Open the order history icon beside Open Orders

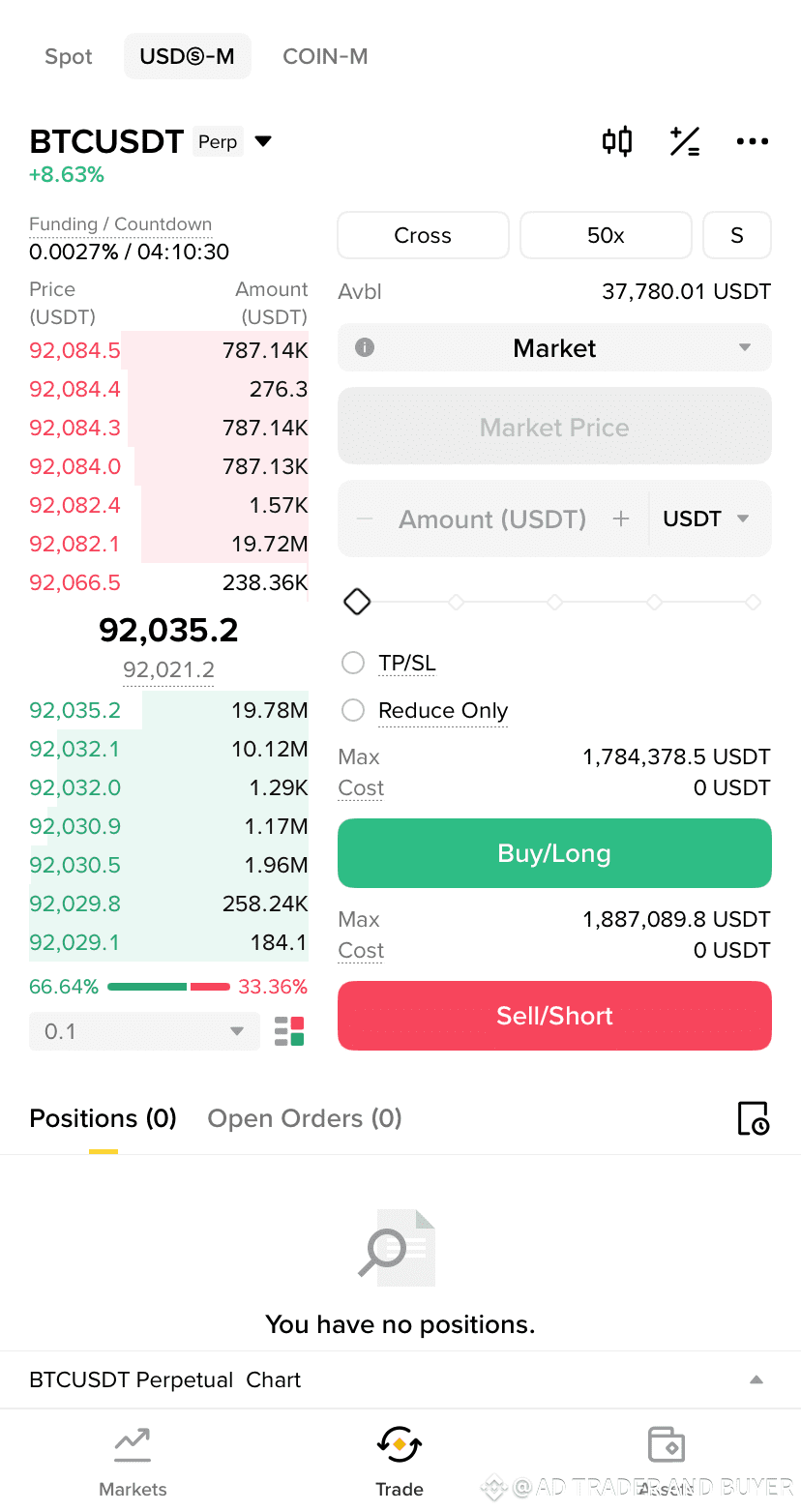click(753, 1118)
